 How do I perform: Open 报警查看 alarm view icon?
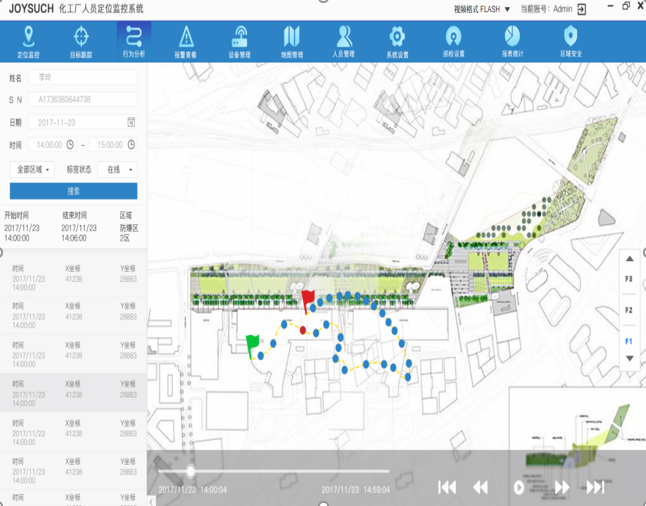(186, 41)
